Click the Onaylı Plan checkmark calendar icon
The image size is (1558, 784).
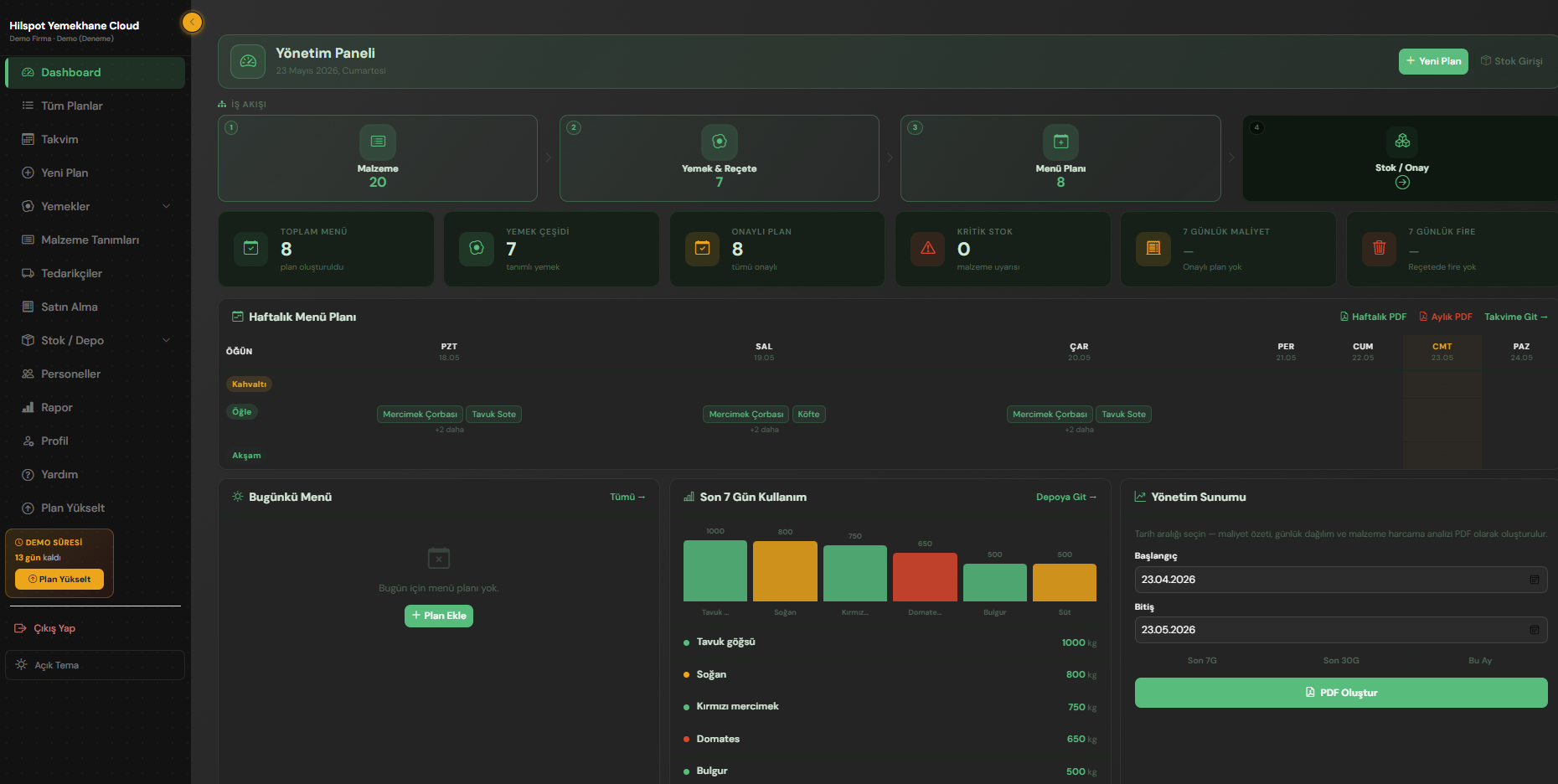tap(702, 249)
